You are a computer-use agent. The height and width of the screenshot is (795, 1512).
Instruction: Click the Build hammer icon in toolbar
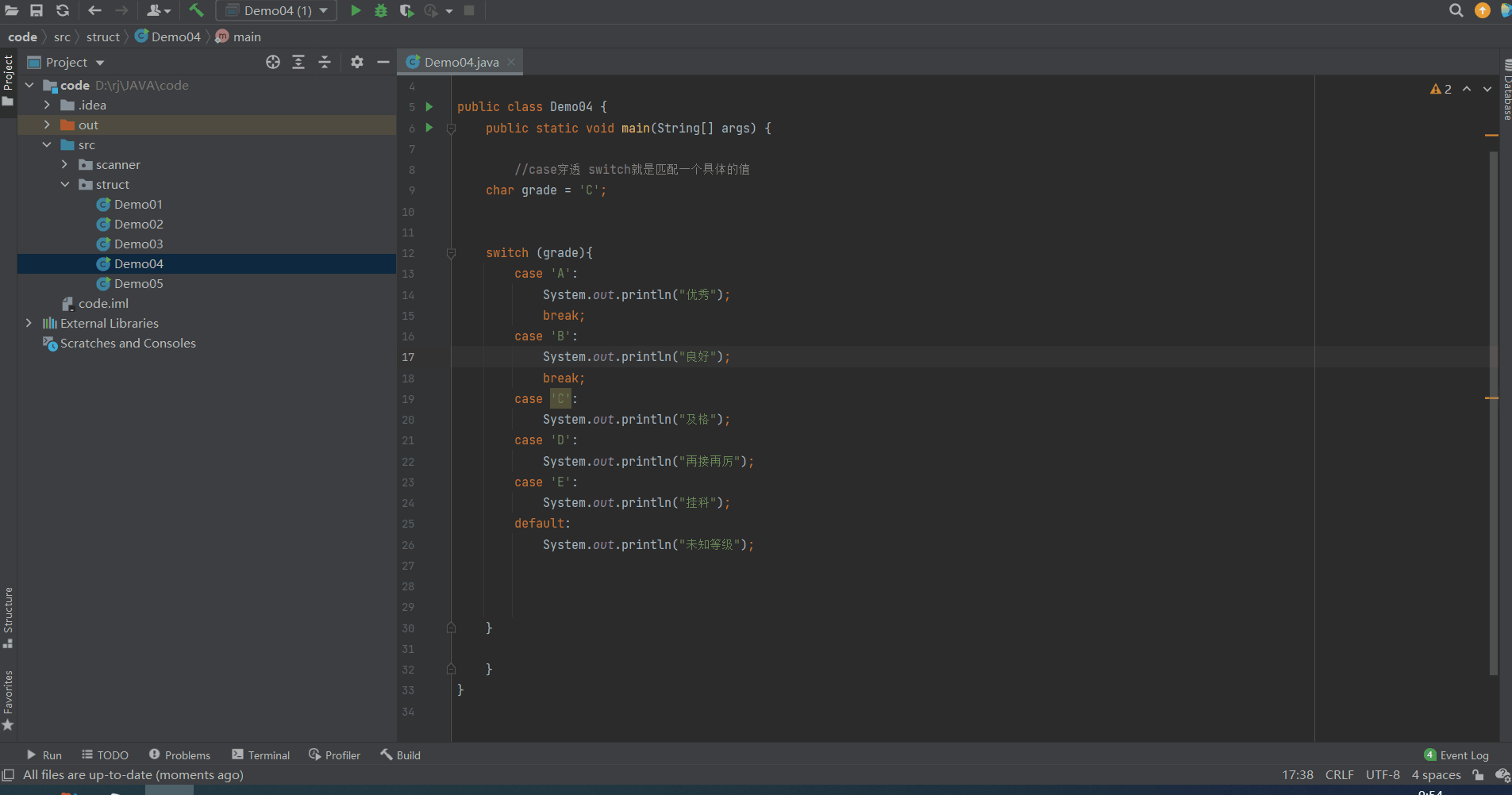[x=196, y=10]
